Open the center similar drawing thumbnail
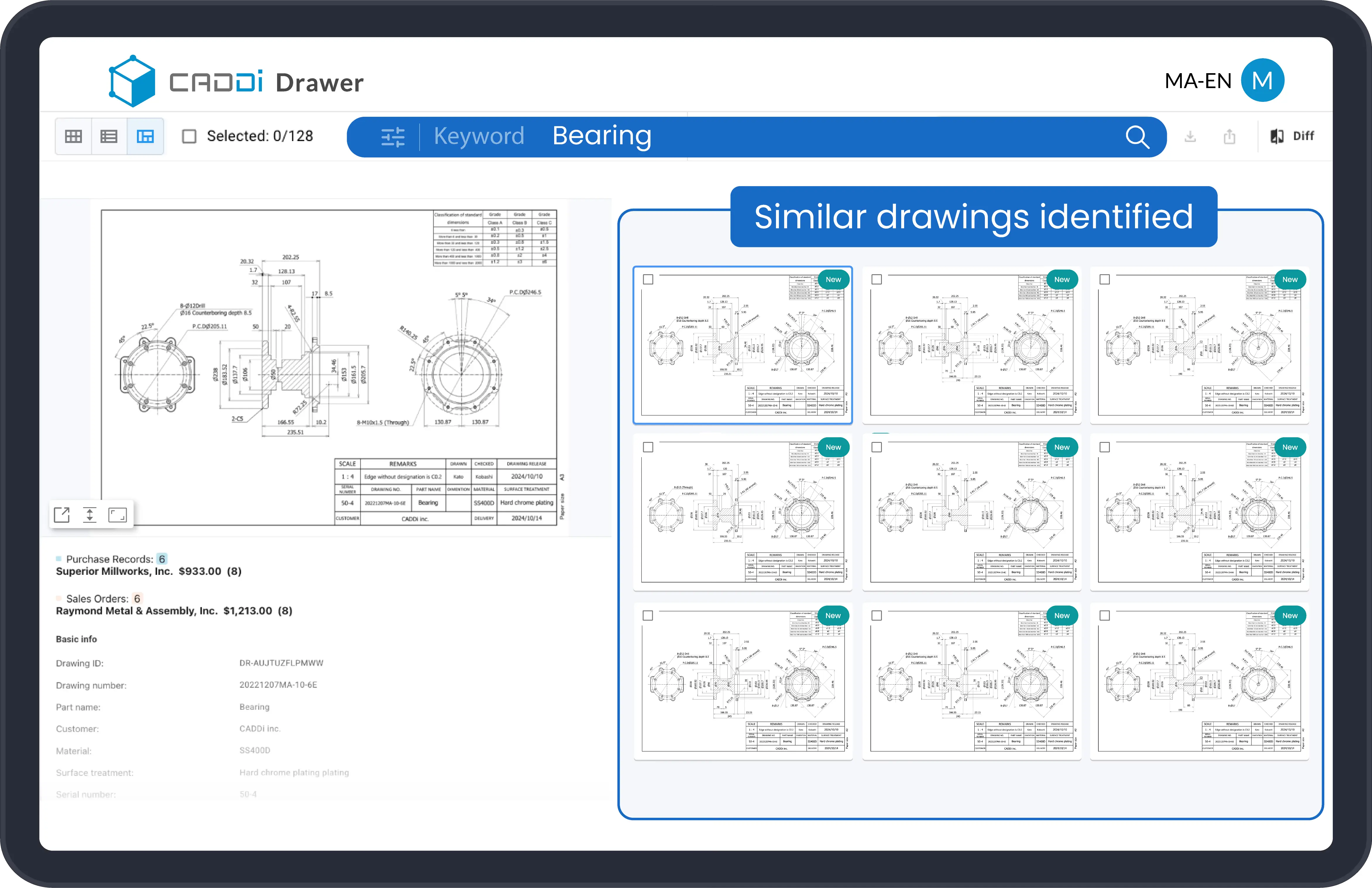1372x888 pixels. pos(971,513)
